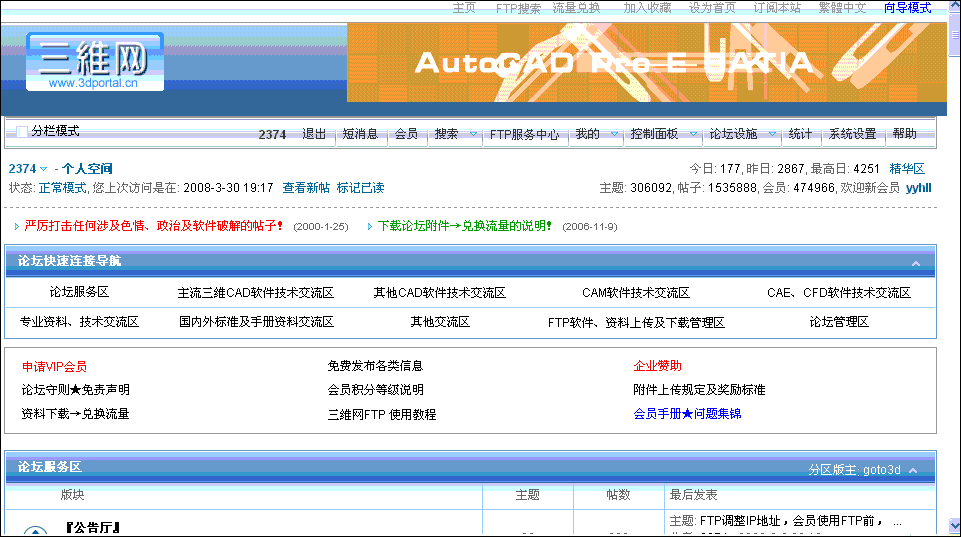The image size is (961, 537).
Task: Open the 帮助 menu item
Action: (x=905, y=134)
